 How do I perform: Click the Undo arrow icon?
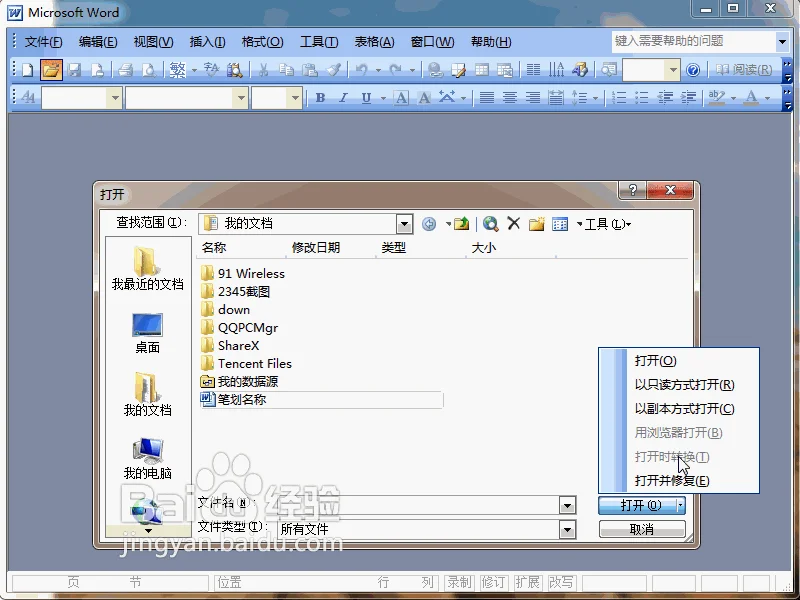[x=362, y=69]
